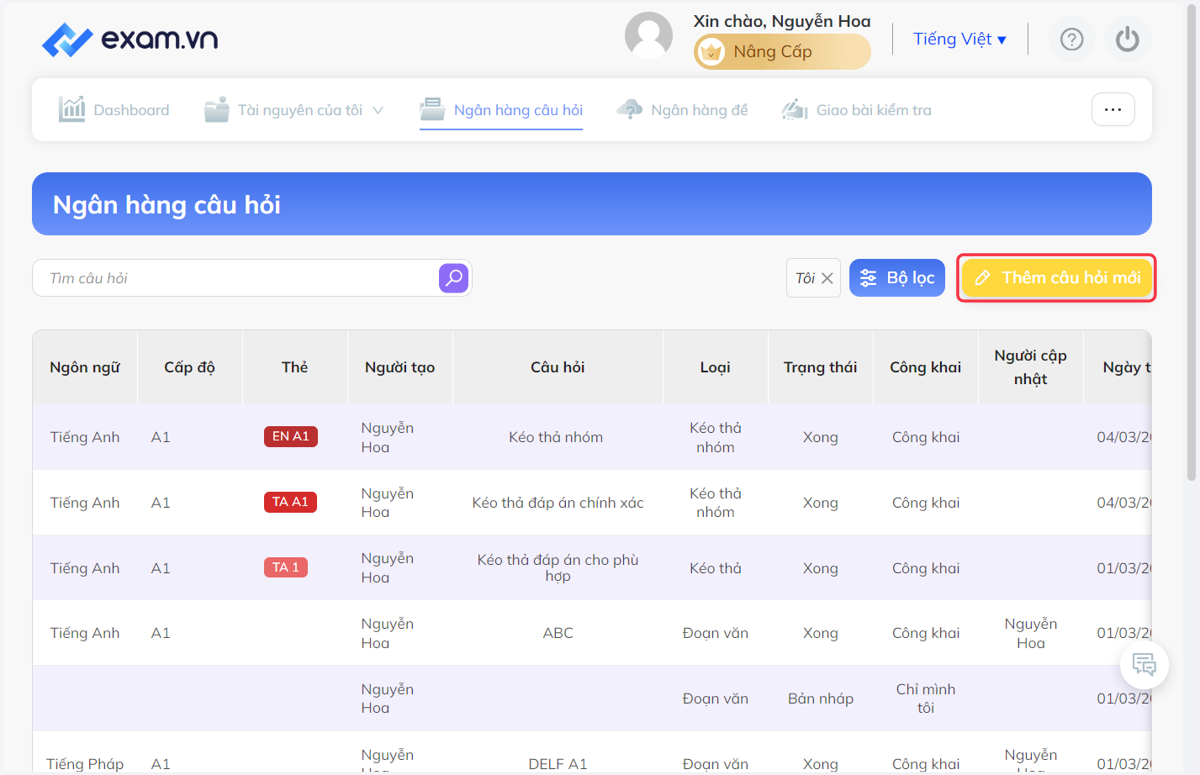
Task: Click the Tài nguyên của tôi folder icon
Action: pyautogui.click(x=217, y=110)
